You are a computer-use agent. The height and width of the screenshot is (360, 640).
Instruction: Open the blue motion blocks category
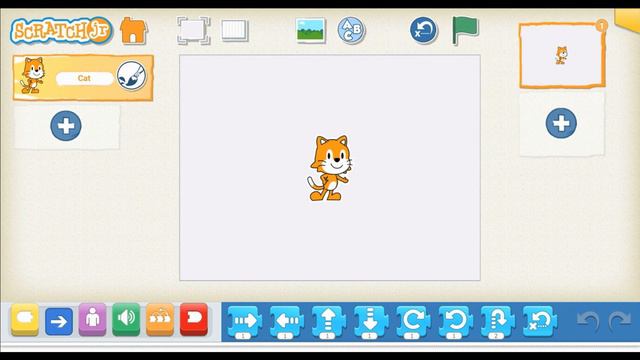point(59,321)
